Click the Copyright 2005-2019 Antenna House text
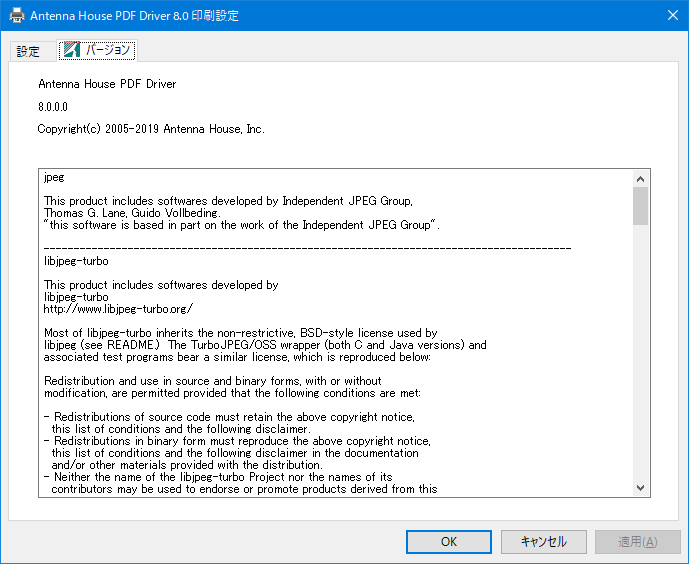Viewport: 689px width, 564px height. [x=151, y=129]
